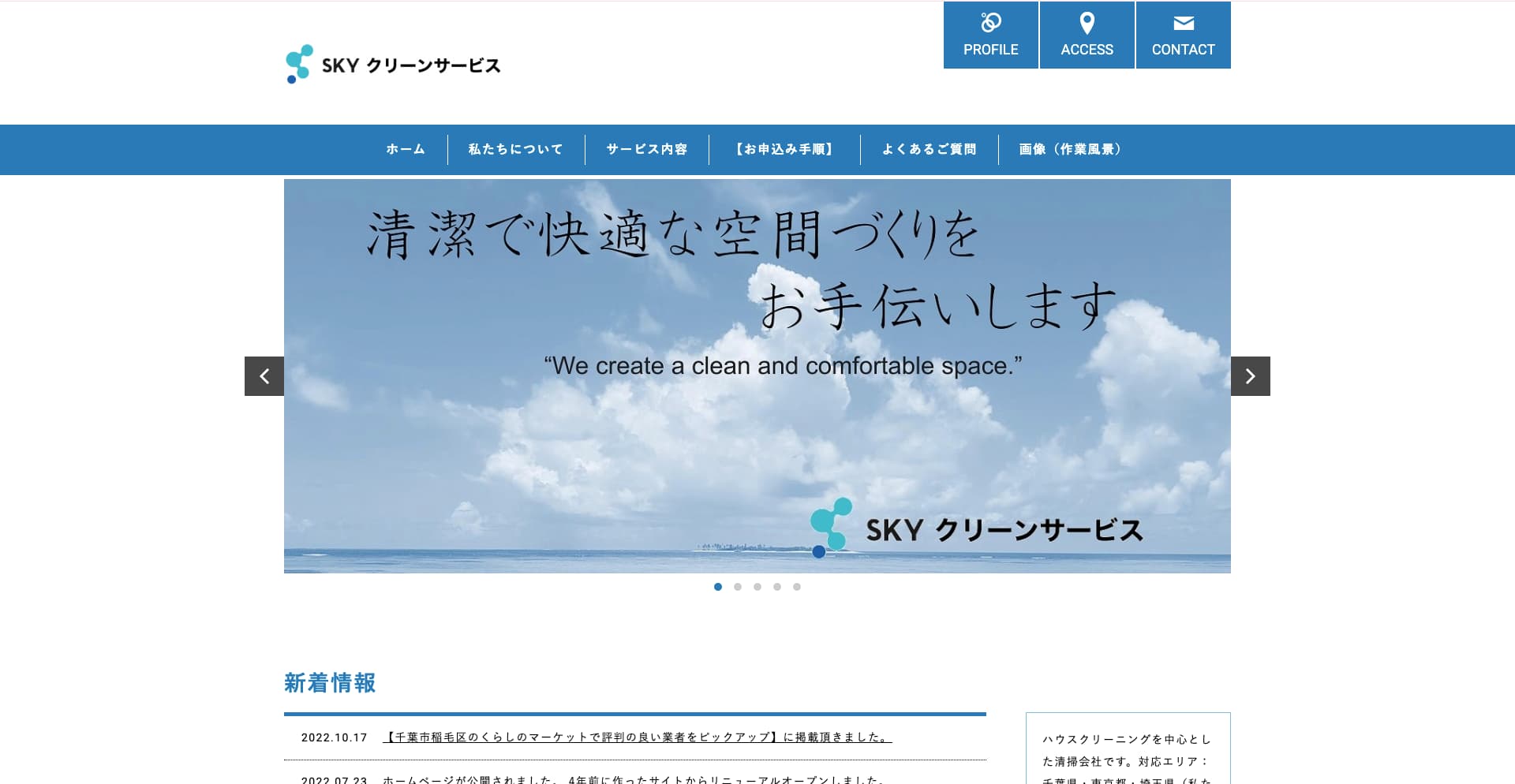Click the 新着情報 section heading
Image resolution: width=1515 pixels, height=784 pixels.
330,683
